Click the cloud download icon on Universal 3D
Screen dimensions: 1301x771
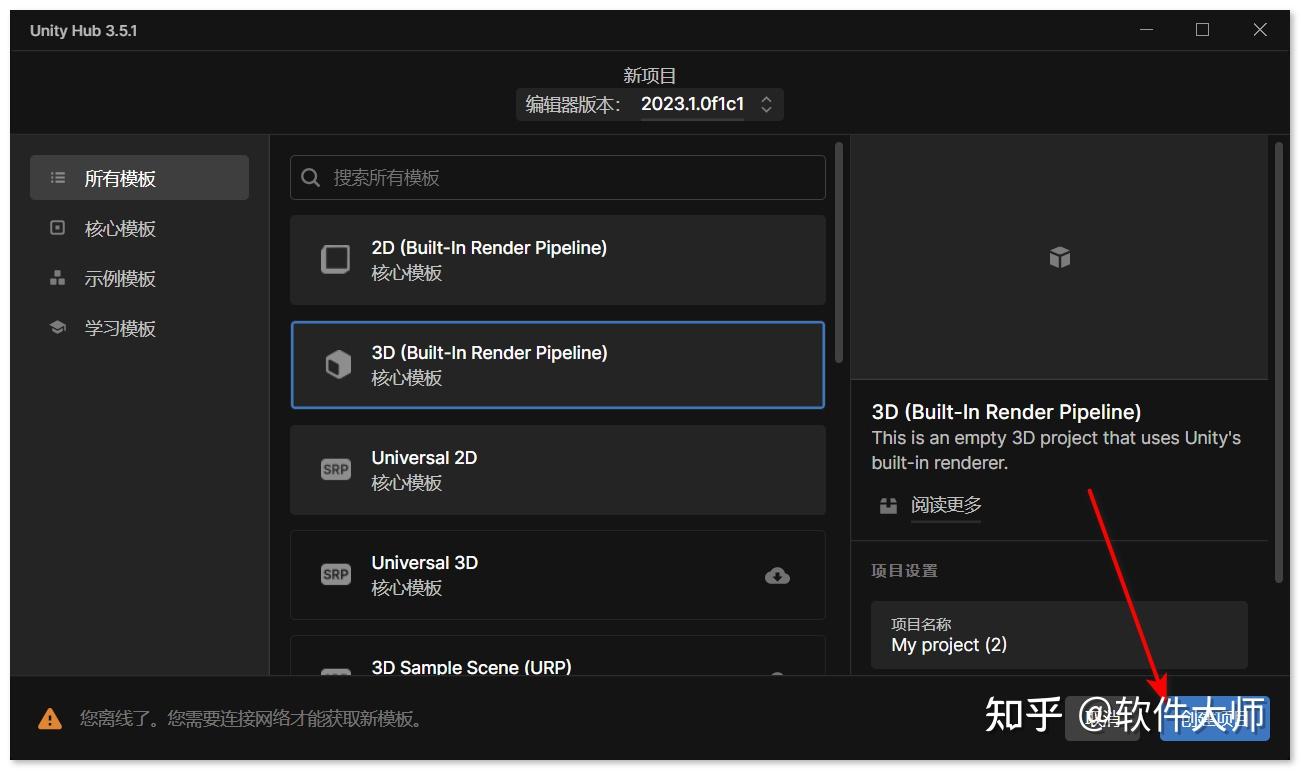tap(778, 575)
